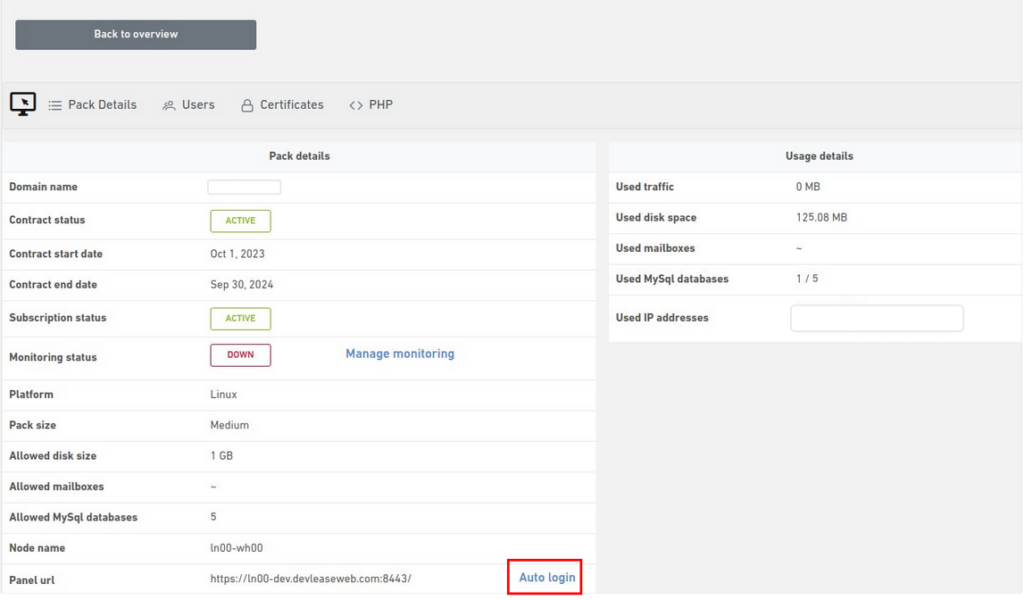Click the Panel url label
The height and width of the screenshot is (600, 1024).
32,580
